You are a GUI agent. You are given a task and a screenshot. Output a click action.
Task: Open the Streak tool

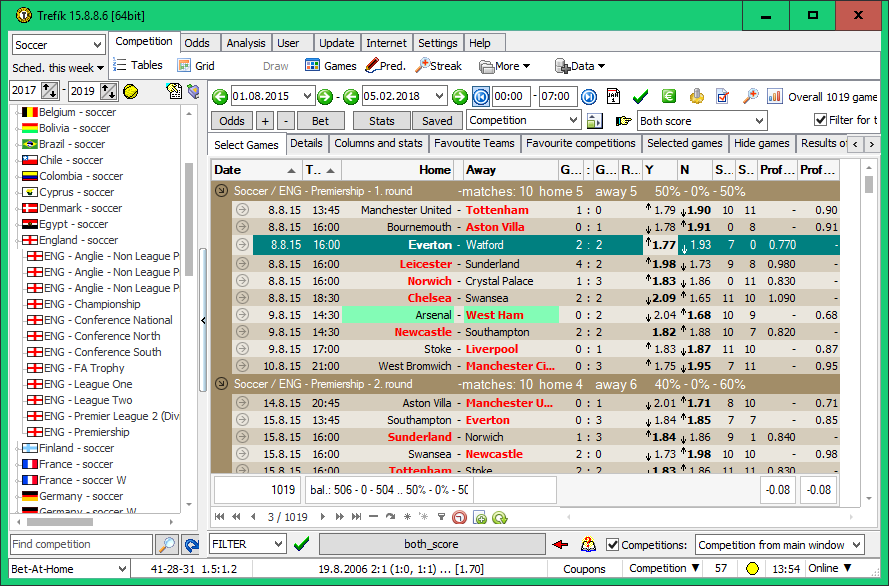click(439, 66)
